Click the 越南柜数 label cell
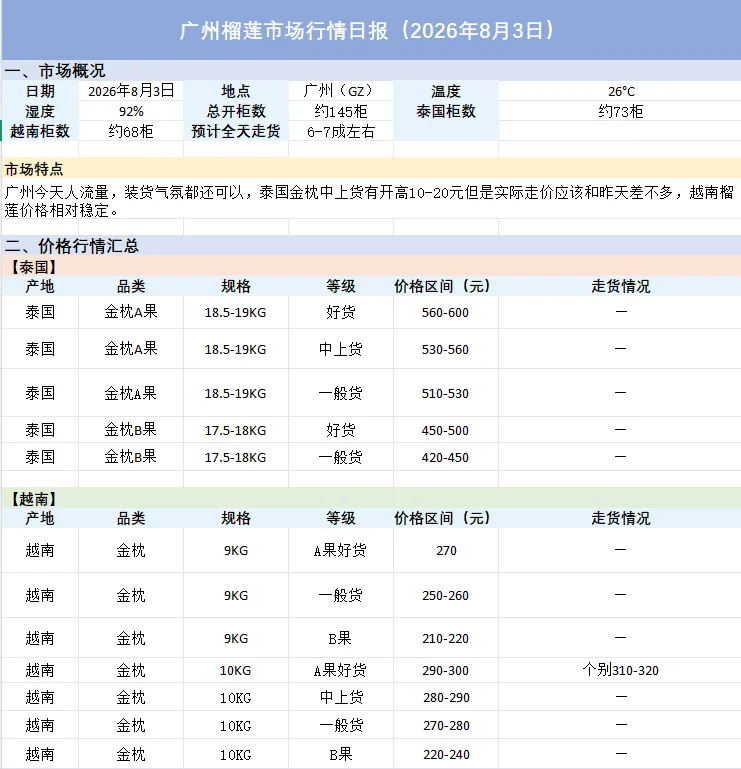Image resolution: width=741 pixels, height=769 pixels. [x=40, y=131]
